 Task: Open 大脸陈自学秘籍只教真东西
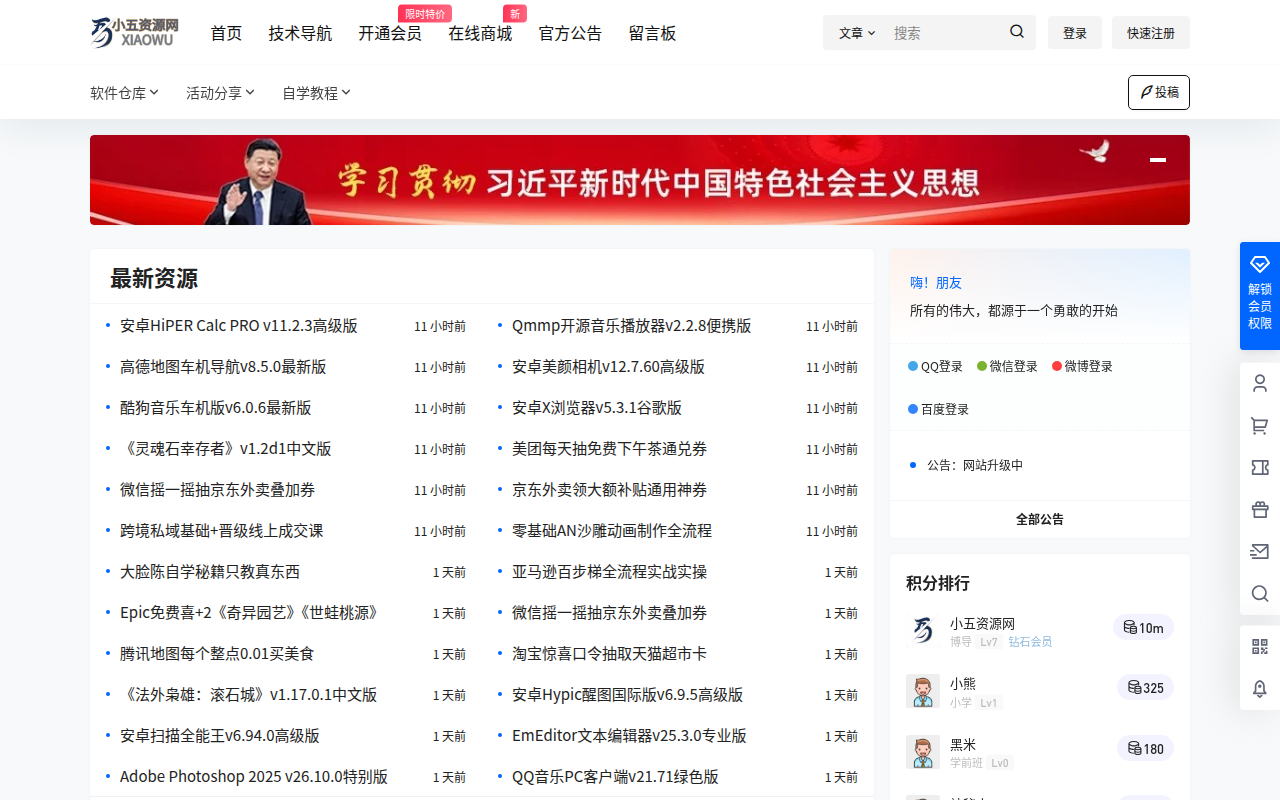pyautogui.click(x=210, y=572)
